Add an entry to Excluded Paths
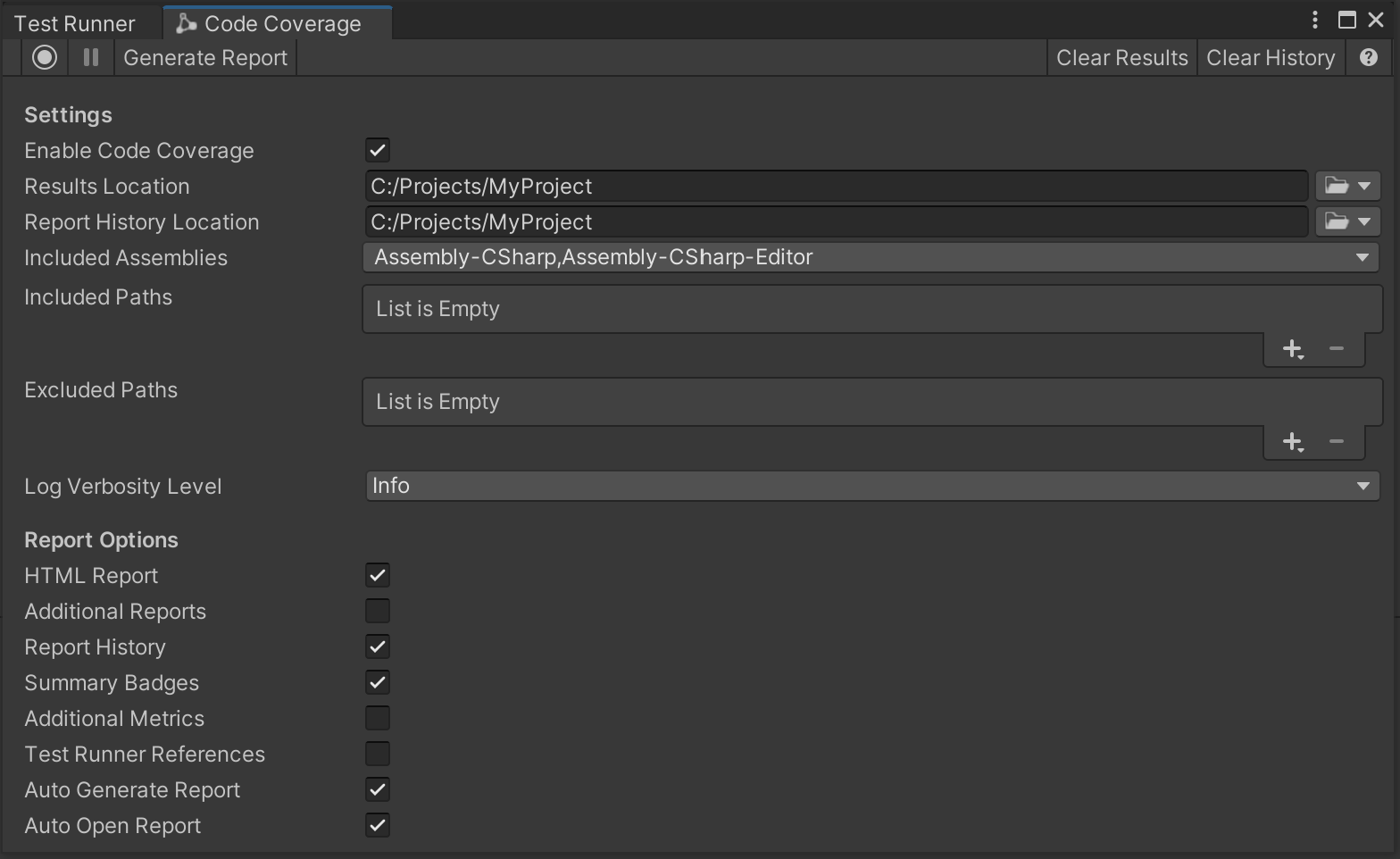This screenshot has width=1400, height=859. pos(1292,442)
